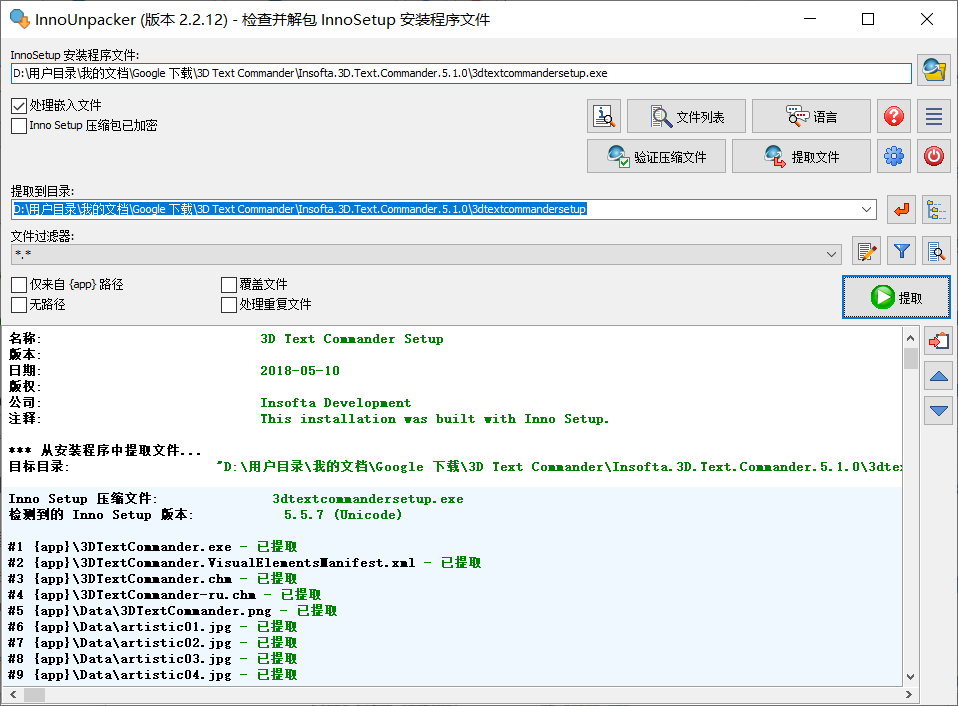Click the InnoUnpacker title bar app icon
958x706 pixels.
pyautogui.click(x=20, y=19)
